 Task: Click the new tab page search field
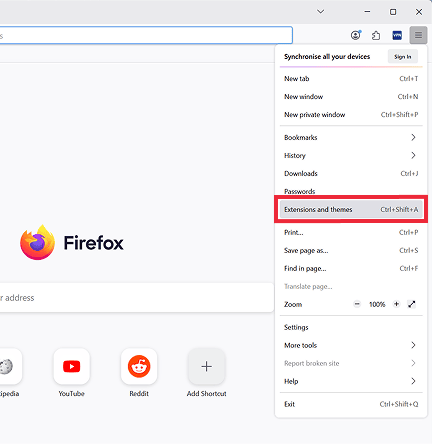pos(137,298)
